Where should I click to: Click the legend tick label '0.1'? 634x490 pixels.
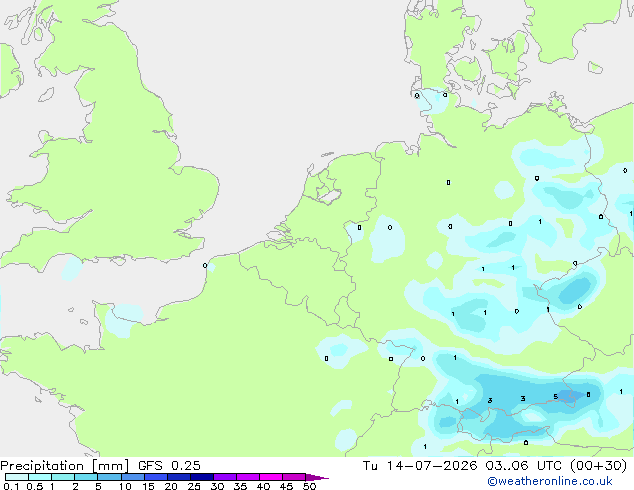(x=11, y=486)
